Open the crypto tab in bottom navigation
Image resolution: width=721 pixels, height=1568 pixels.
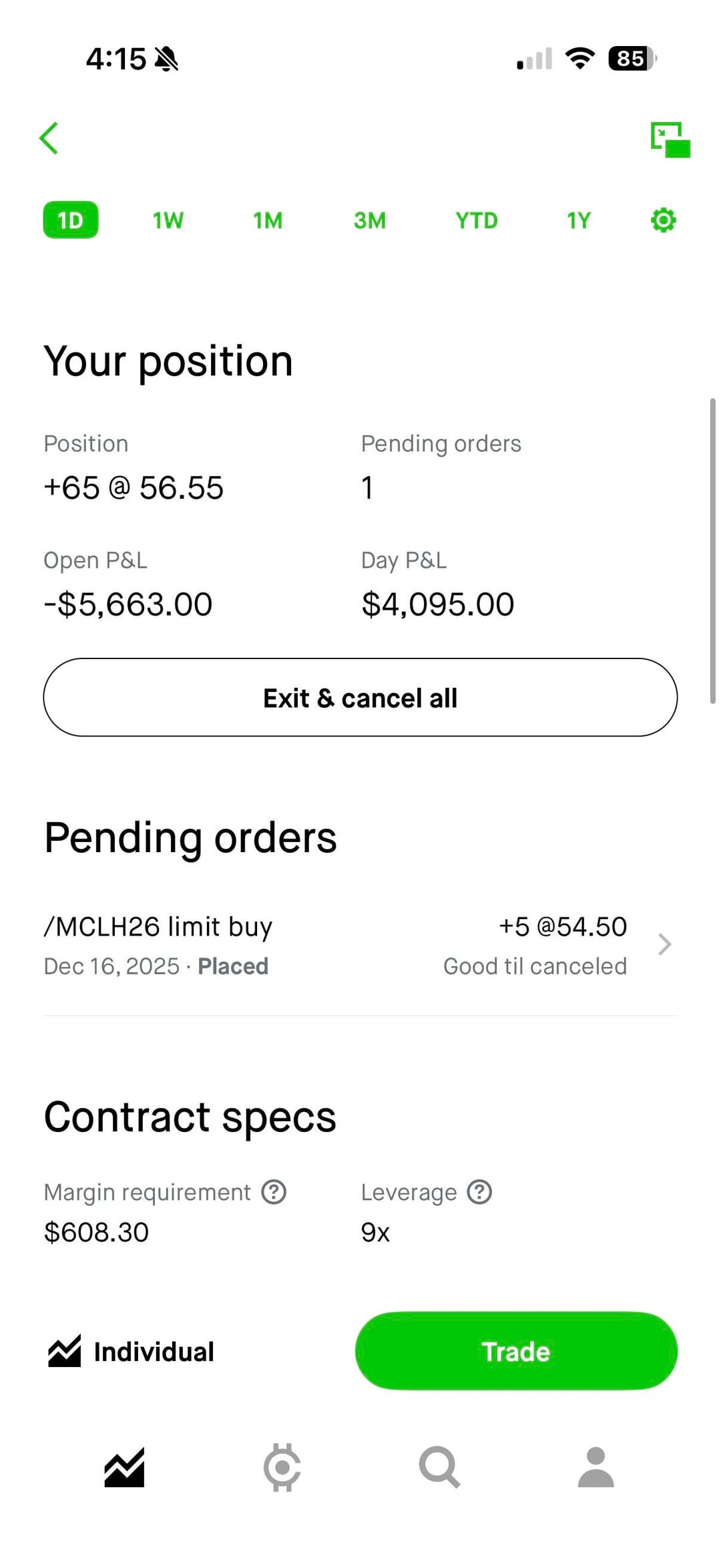pos(282,1468)
